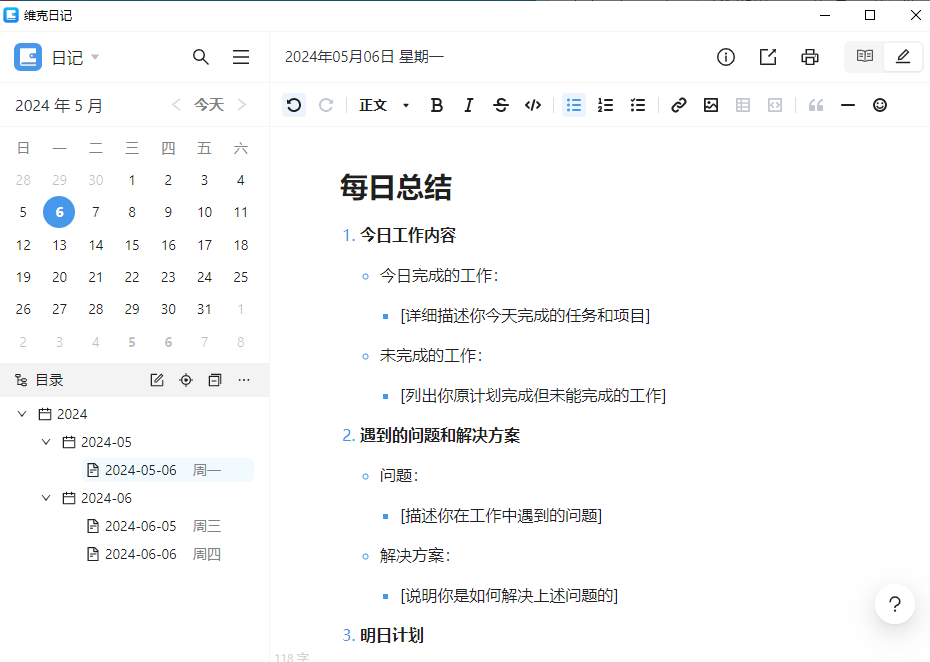Switch to reading mode with the book icon
Screen dimensions: 930x662
[x=864, y=57]
